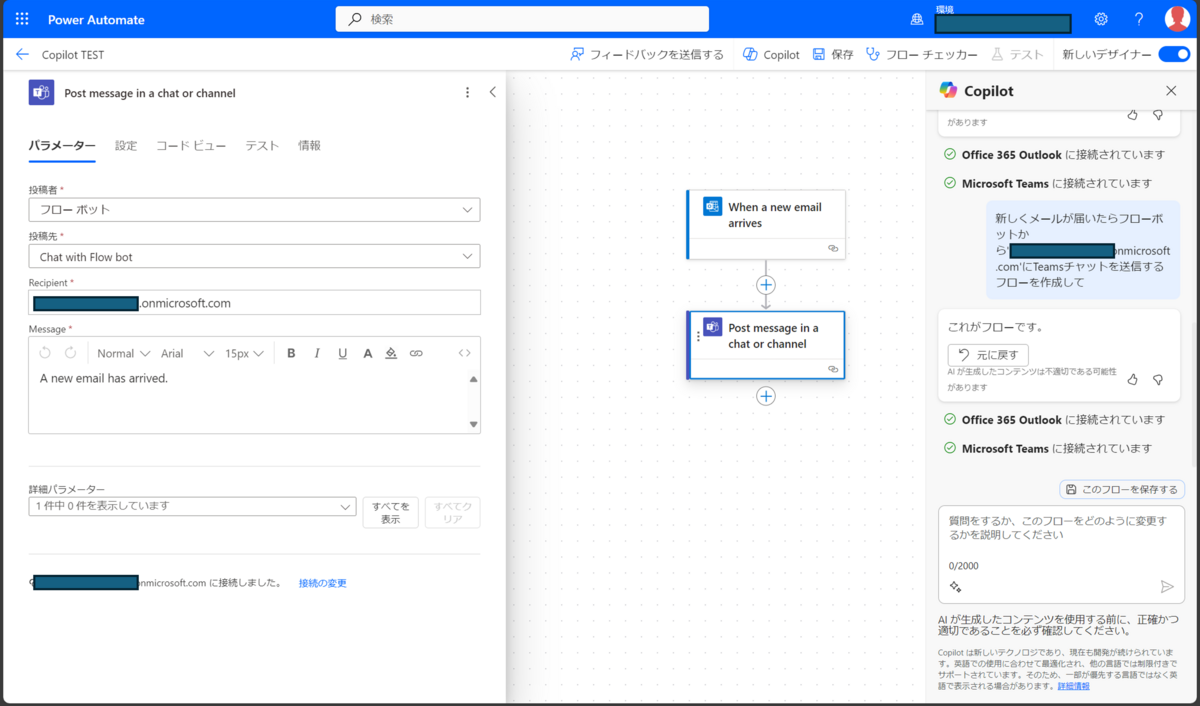Click the redo icon in the message editor
The height and width of the screenshot is (706, 1200).
point(70,353)
